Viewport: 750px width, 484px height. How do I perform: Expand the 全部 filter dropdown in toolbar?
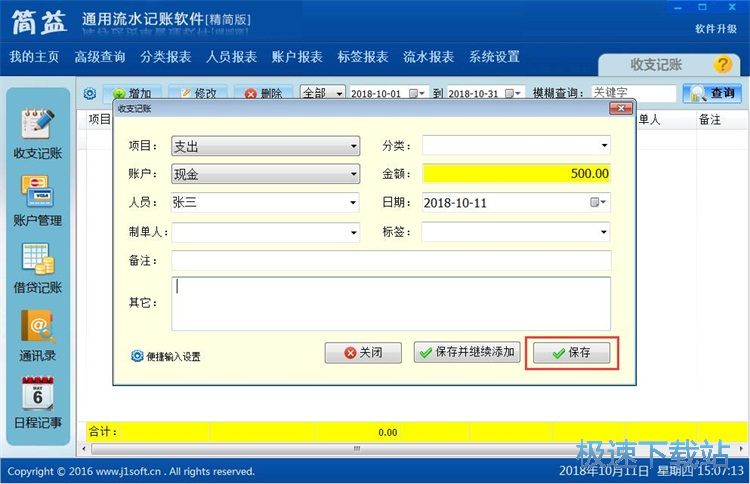click(339, 93)
